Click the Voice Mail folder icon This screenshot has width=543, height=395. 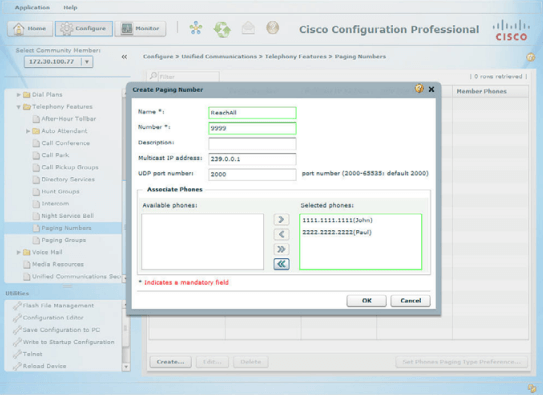(27, 252)
